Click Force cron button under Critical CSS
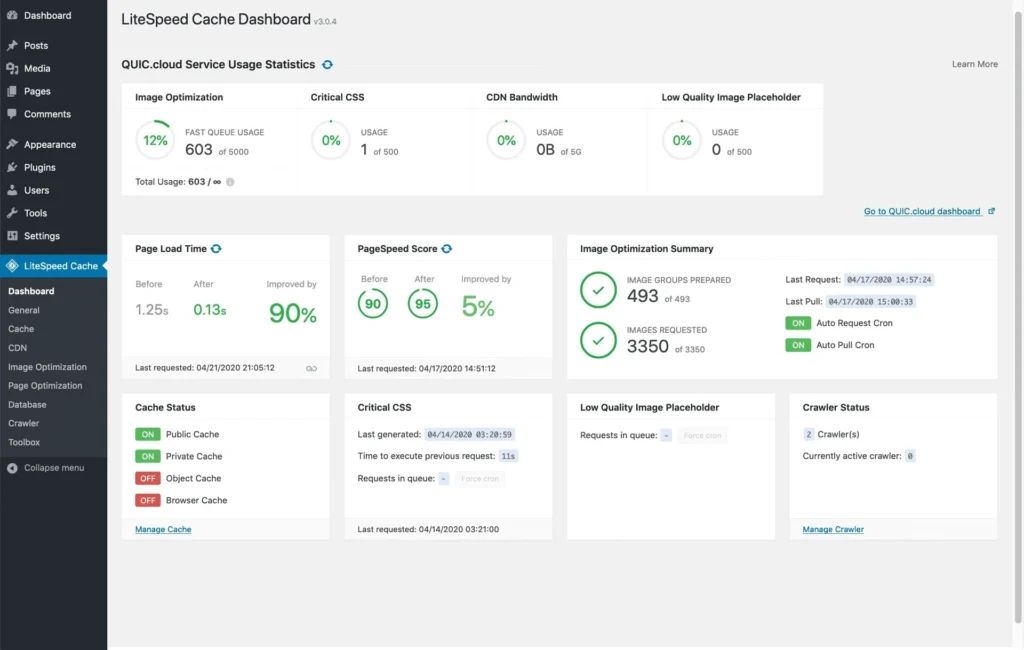 pos(480,479)
